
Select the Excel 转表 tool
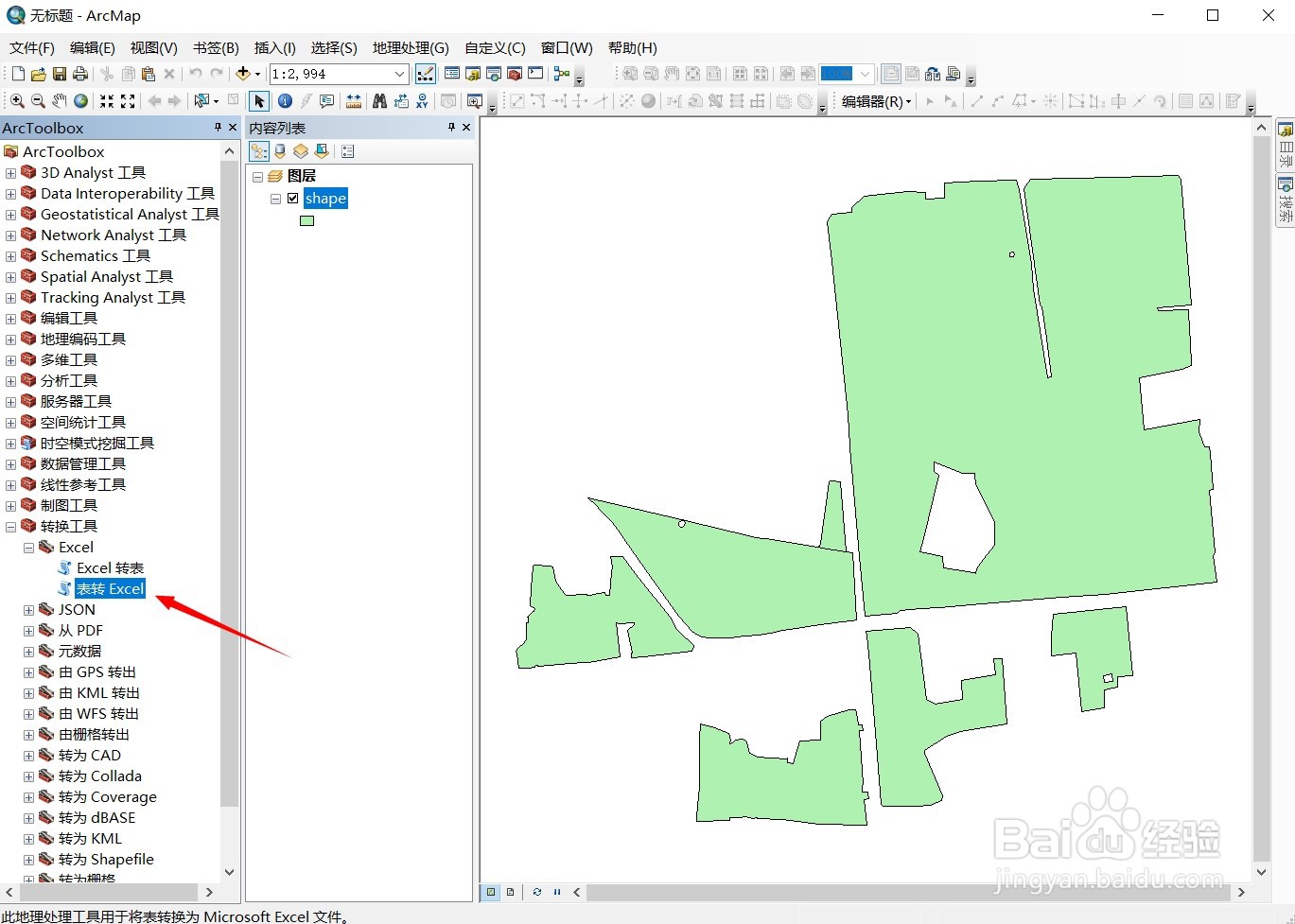(111, 568)
